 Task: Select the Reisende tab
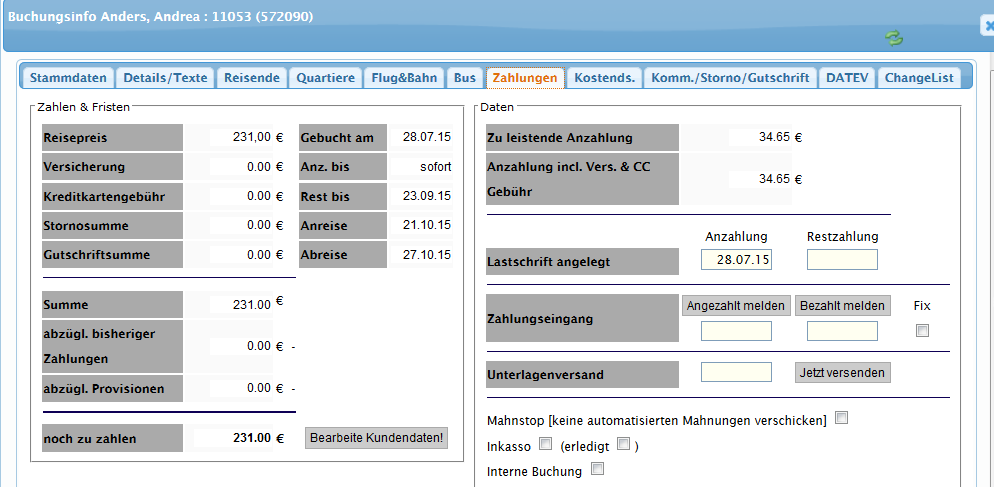pyautogui.click(x=252, y=77)
